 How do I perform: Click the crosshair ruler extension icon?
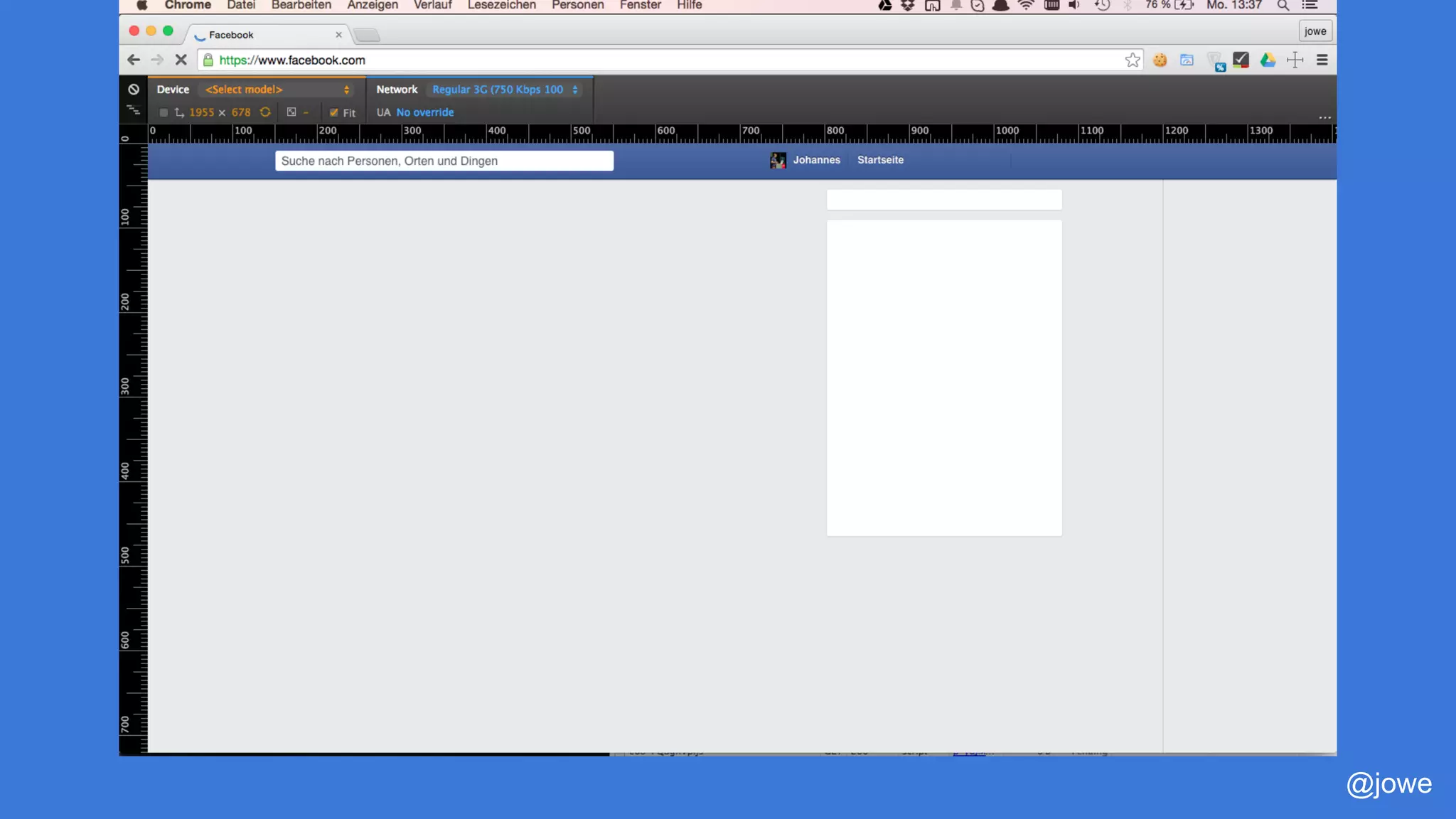[1295, 60]
